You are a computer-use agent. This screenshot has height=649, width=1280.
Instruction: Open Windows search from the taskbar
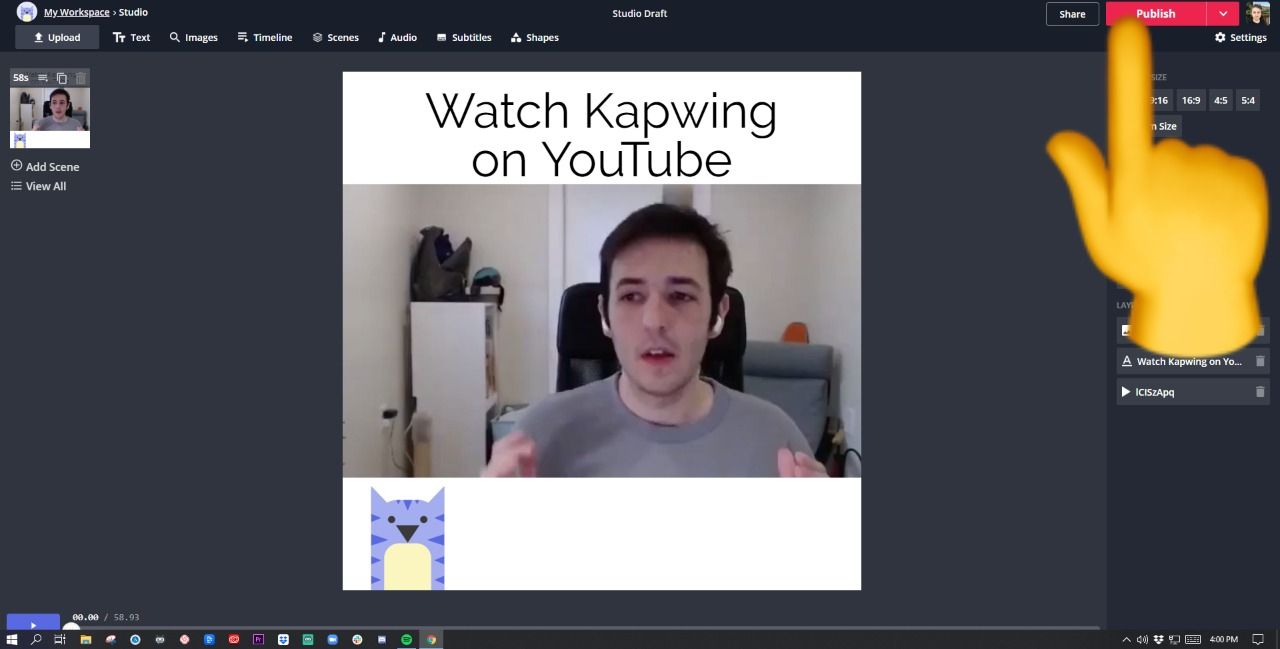[36, 639]
